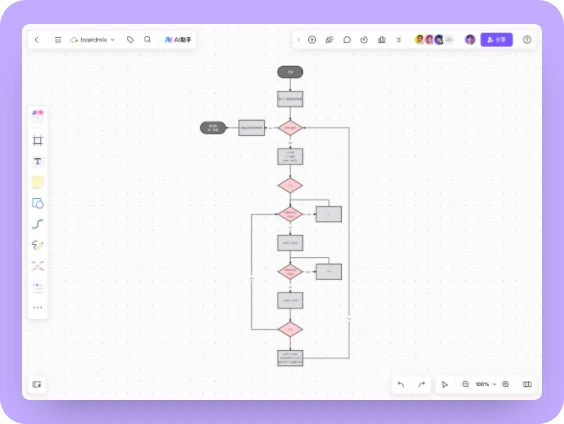Viewport: 564px width, 424px height.
Task: Expand more tools double-chevron
Action: click(x=399, y=40)
